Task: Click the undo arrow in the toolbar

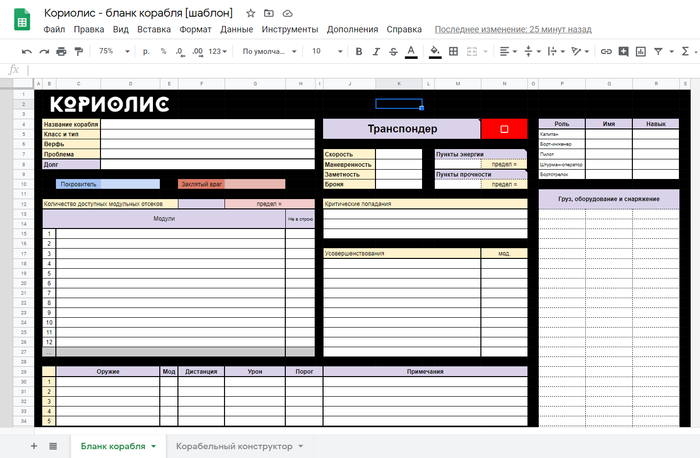Action: click(27, 51)
